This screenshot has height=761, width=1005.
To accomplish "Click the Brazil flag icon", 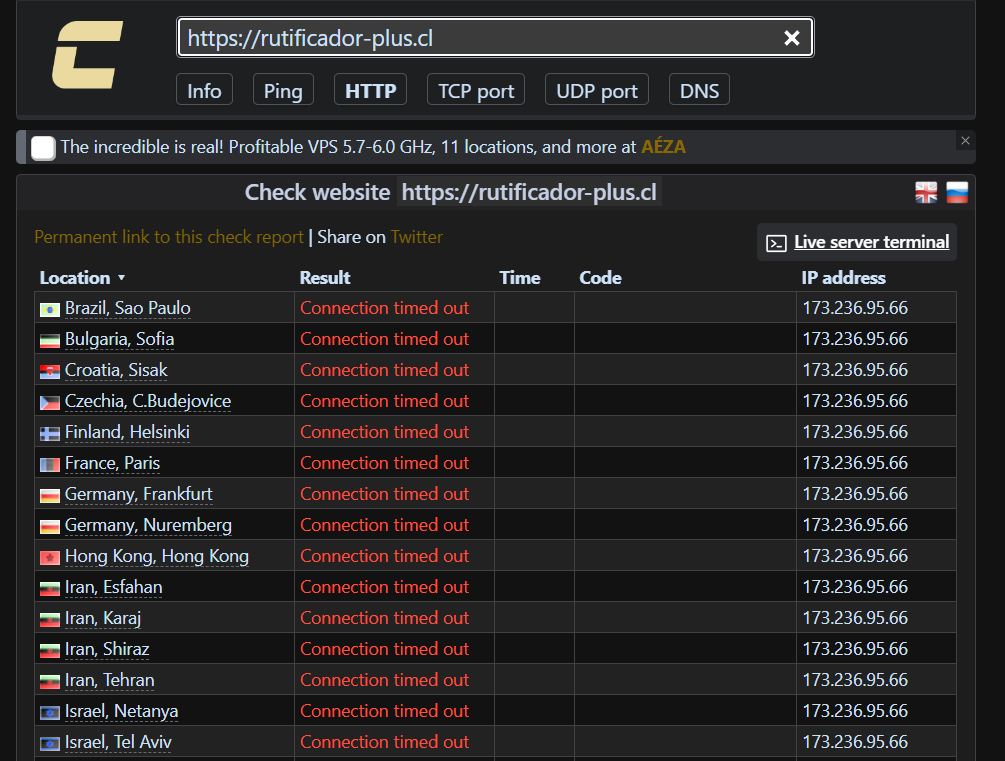I will (x=49, y=310).
